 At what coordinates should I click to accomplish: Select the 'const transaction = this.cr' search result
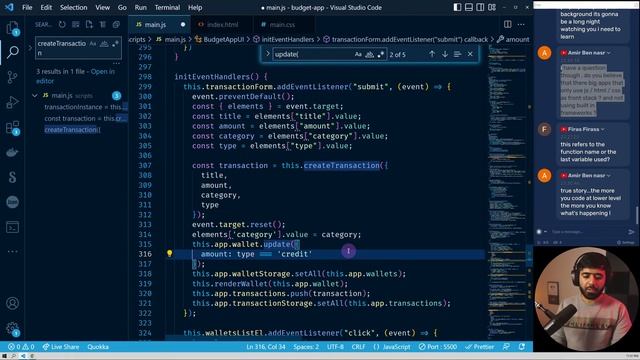(x=85, y=118)
